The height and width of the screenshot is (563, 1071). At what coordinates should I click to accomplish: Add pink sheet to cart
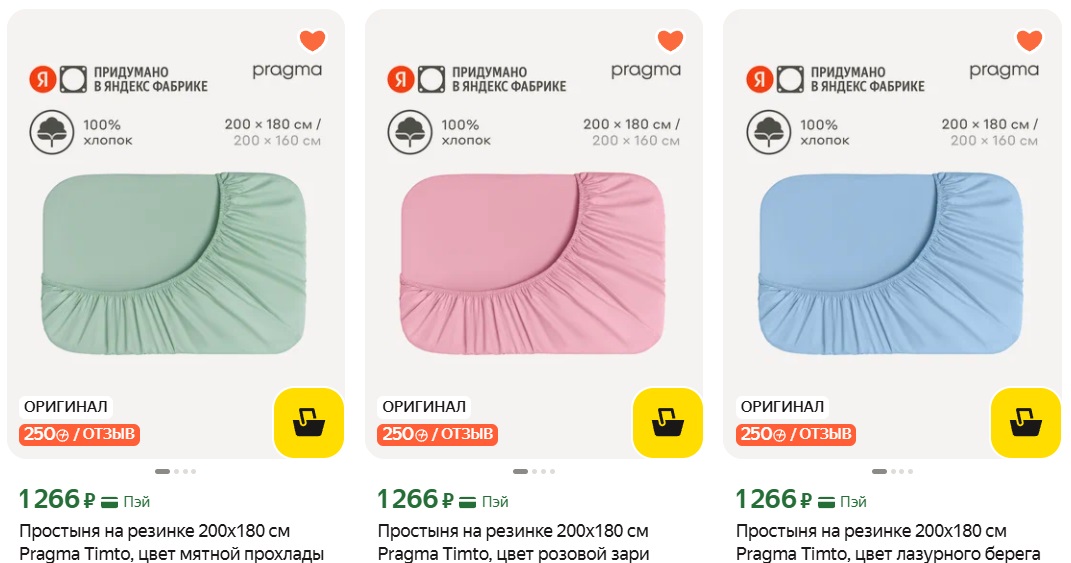(x=668, y=423)
